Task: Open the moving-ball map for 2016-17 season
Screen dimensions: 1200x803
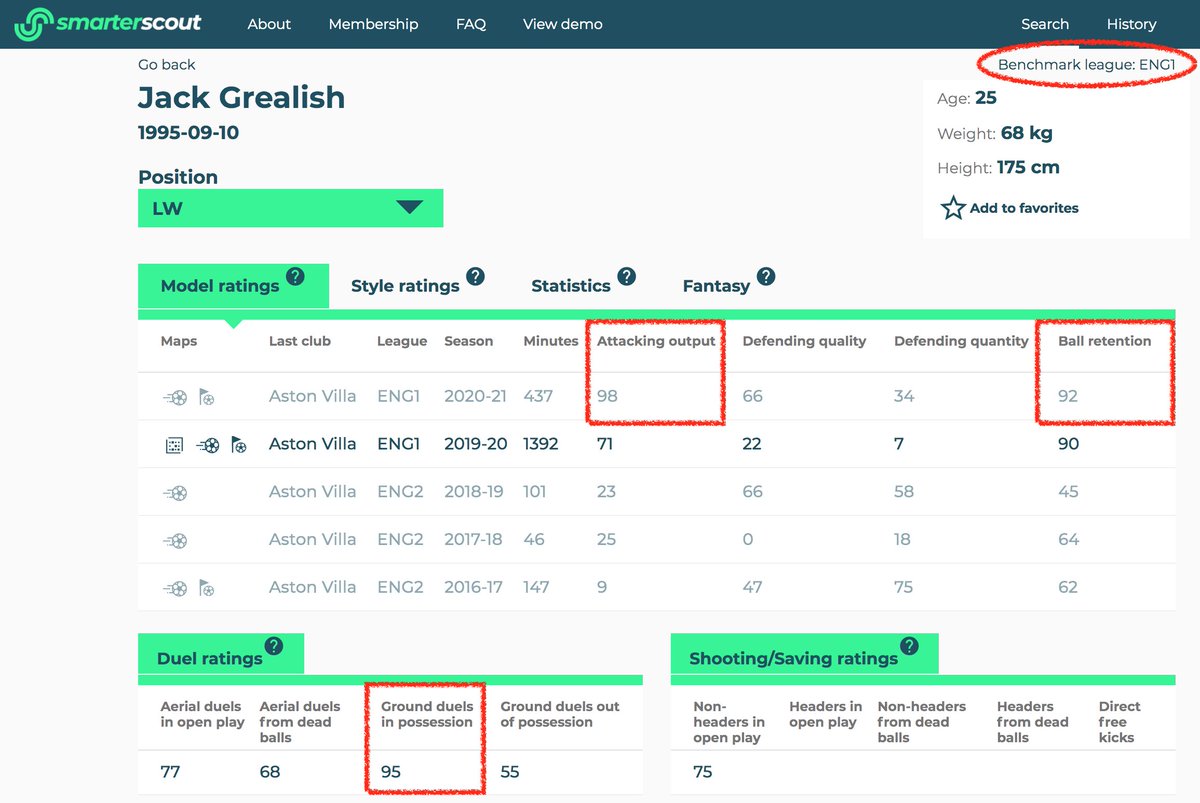Action: (176, 588)
